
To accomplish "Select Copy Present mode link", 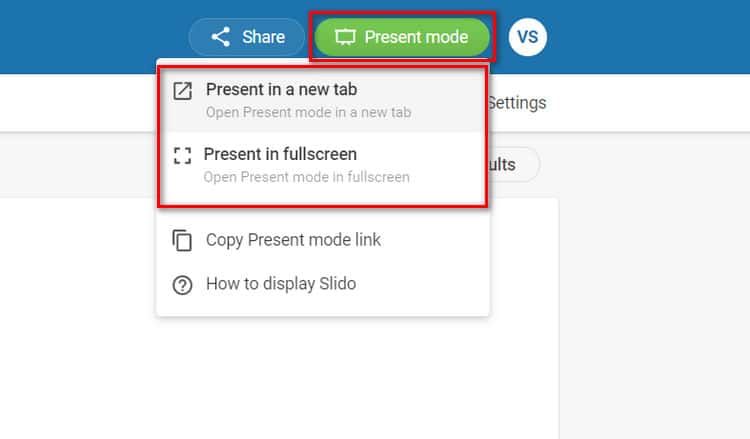I will (293, 240).
